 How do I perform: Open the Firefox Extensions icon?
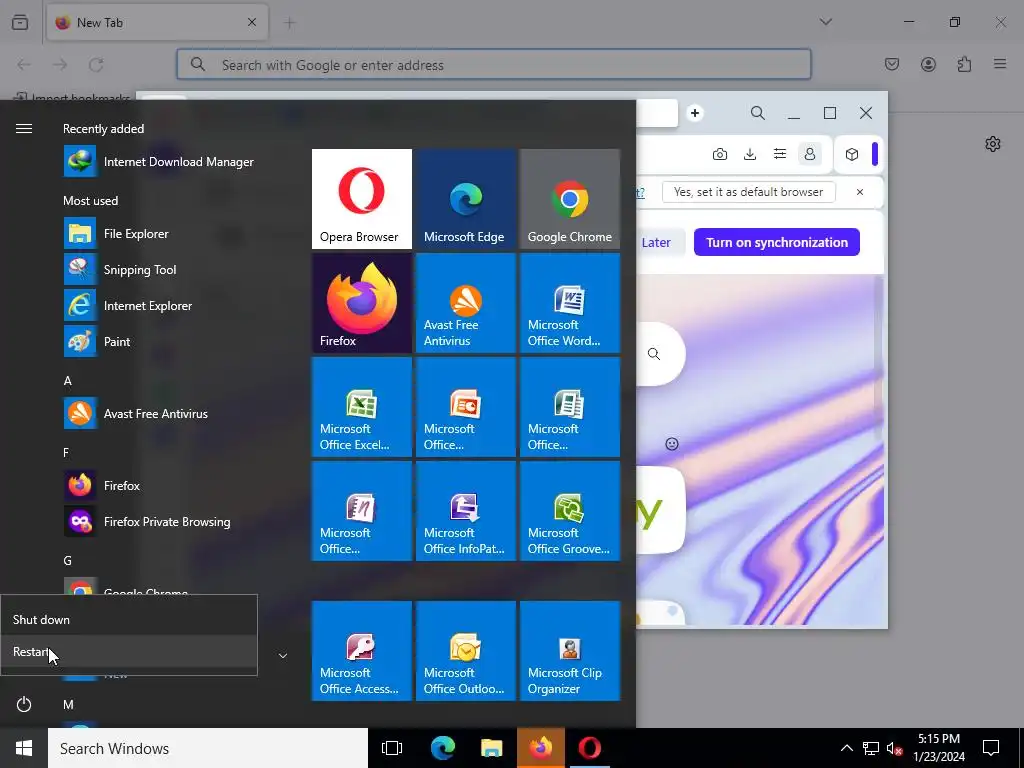click(964, 64)
